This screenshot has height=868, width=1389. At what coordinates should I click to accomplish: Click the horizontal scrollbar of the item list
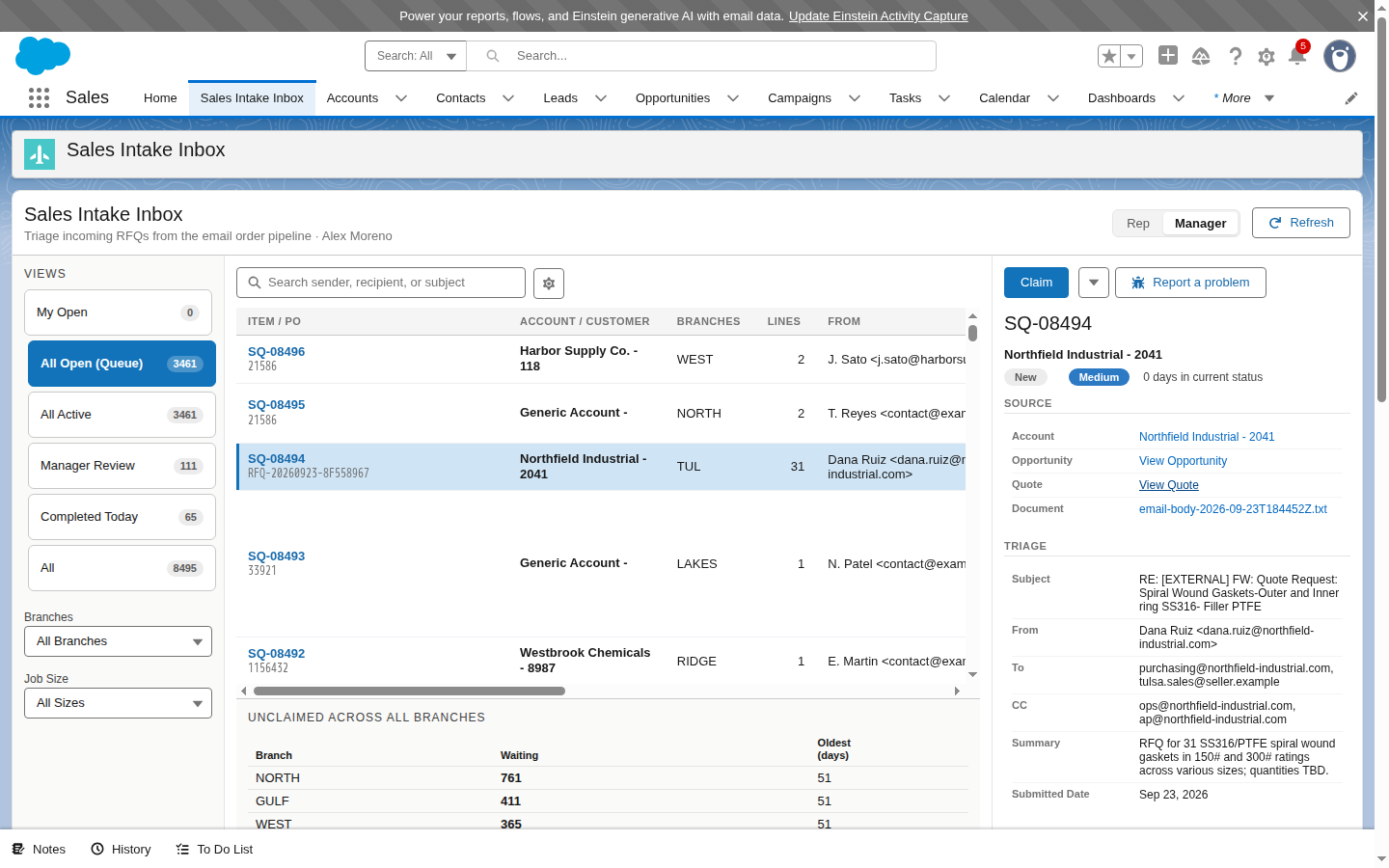408,692
